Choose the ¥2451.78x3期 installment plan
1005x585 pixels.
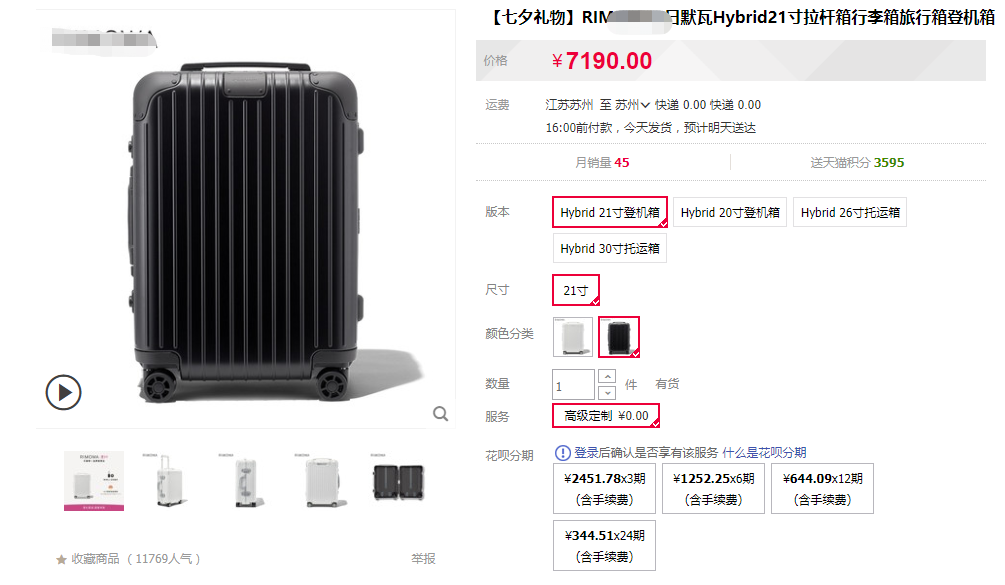604,488
